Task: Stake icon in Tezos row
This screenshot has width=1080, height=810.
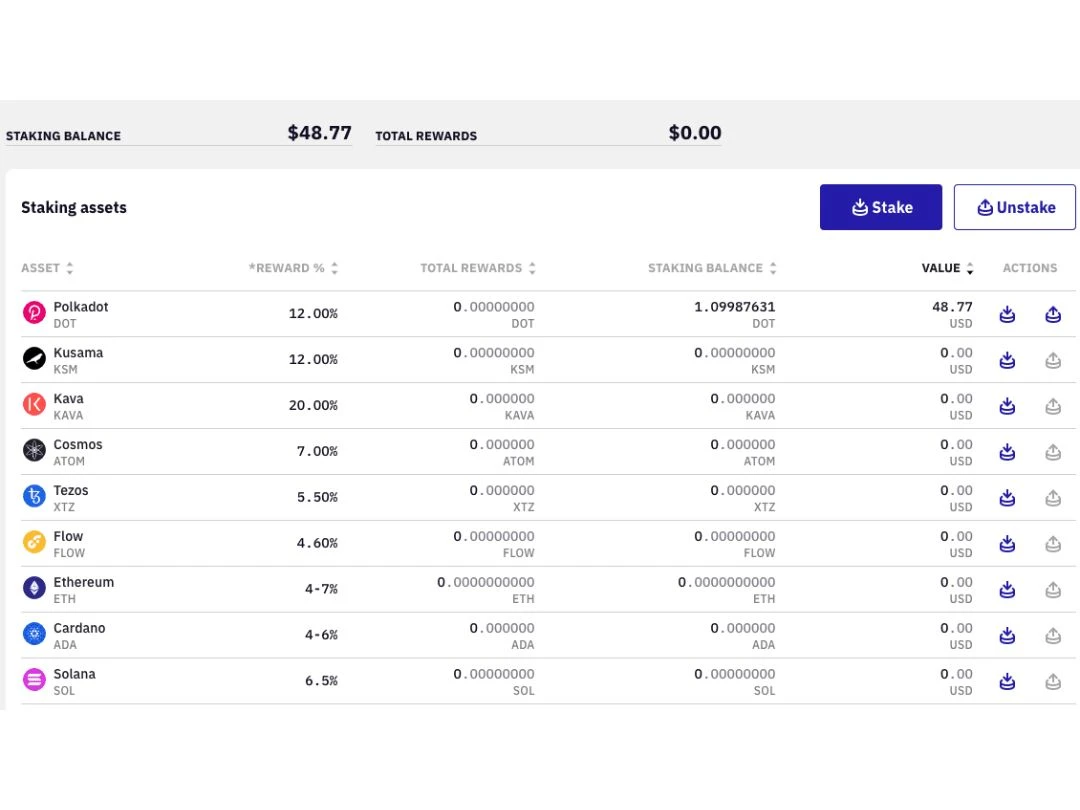Action: click(1007, 498)
